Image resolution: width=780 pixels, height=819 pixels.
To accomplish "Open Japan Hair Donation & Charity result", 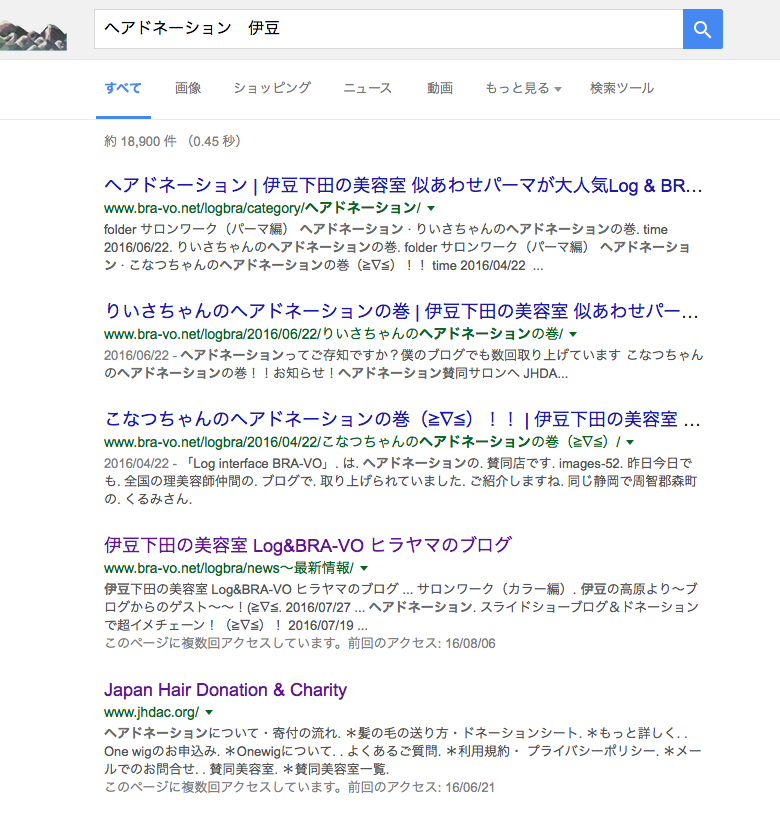I will (225, 690).
